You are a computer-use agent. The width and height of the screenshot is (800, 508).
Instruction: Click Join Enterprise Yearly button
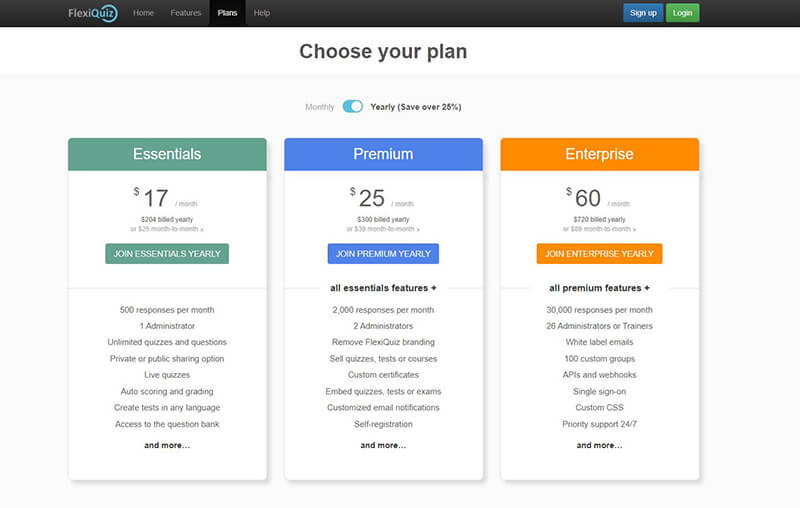point(599,253)
